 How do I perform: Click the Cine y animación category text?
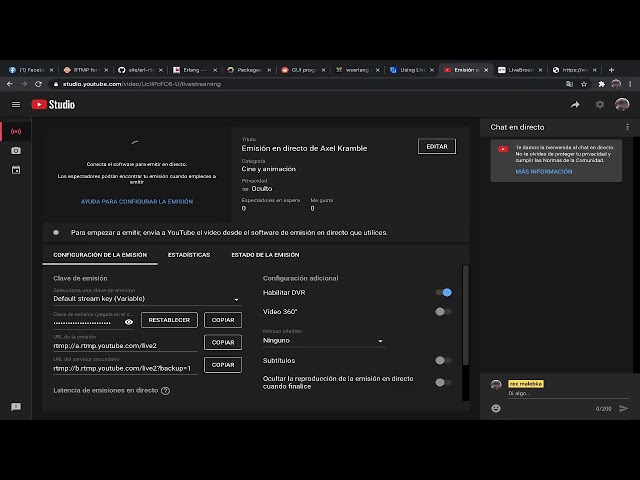[x=269, y=169]
